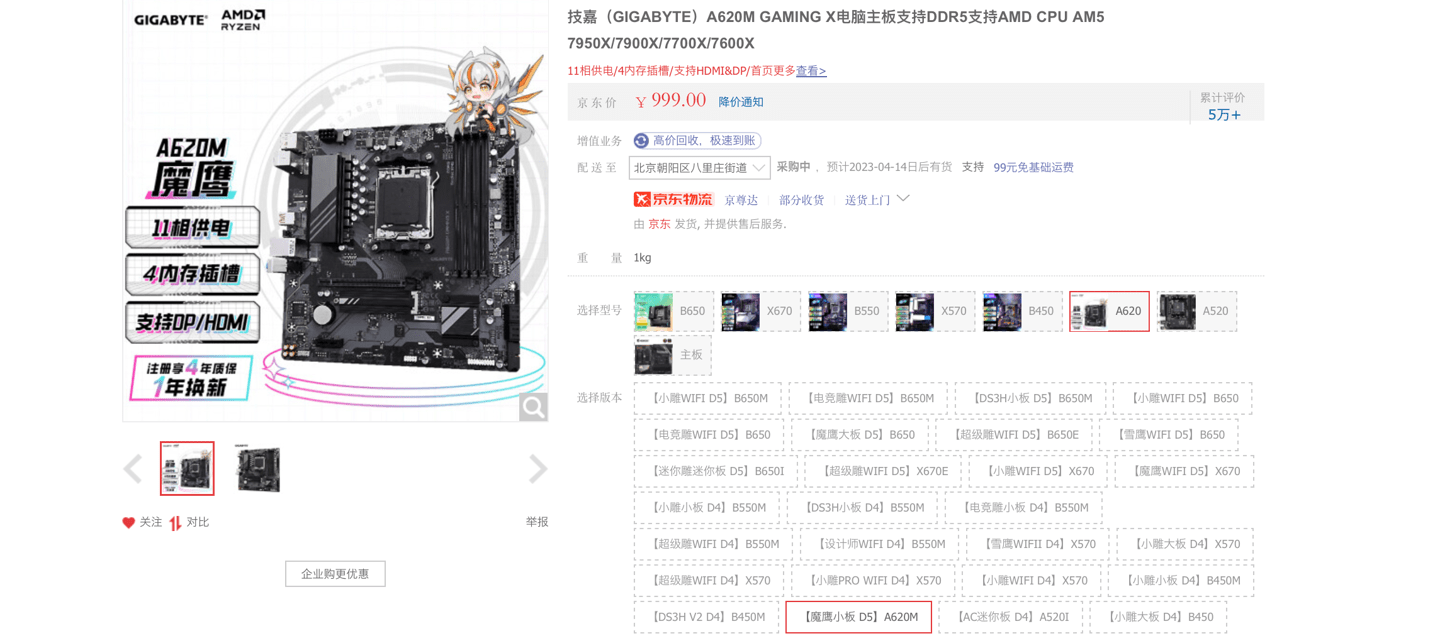Select version 【小雕大板 D4】X570
The height and width of the screenshot is (636, 1440).
pos(1185,544)
